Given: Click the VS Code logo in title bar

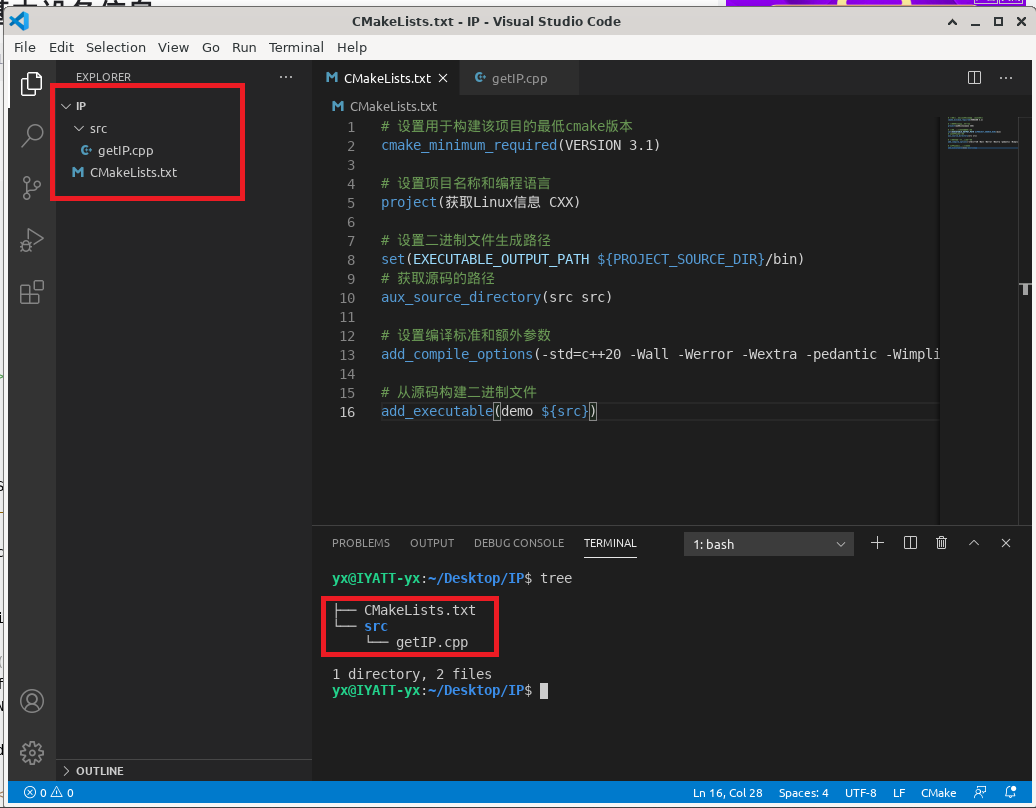Looking at the screenshot, I should coord(19,21).
